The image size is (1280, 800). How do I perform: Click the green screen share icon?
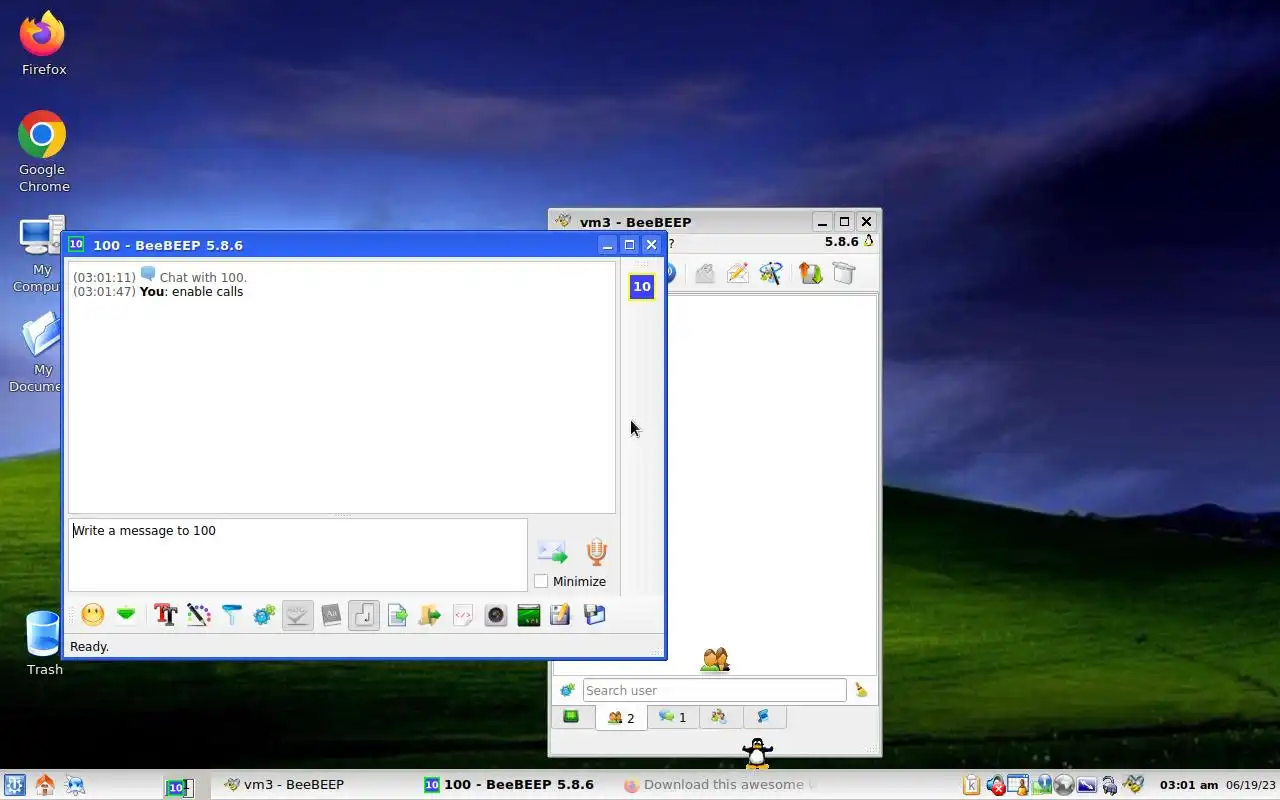coord(529,615)
